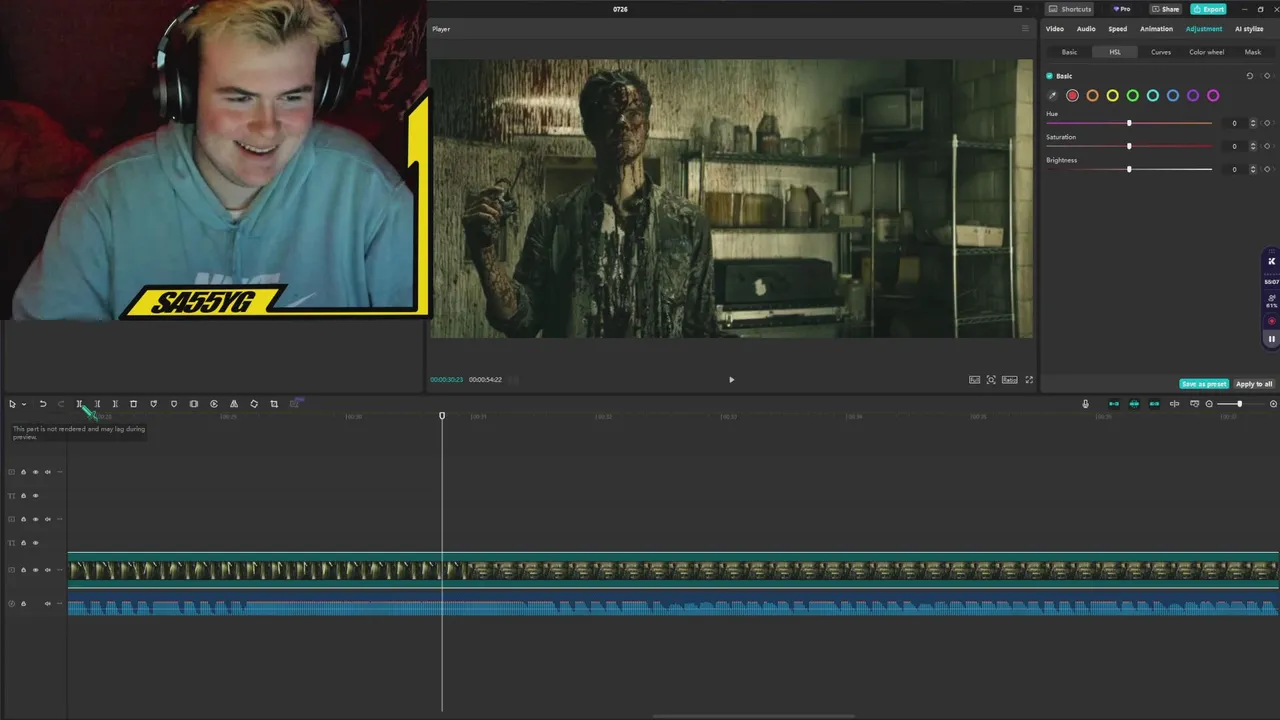Toggle the main track magnet icon
This screenshot has width=1280, height=720.
[1114, 404]
